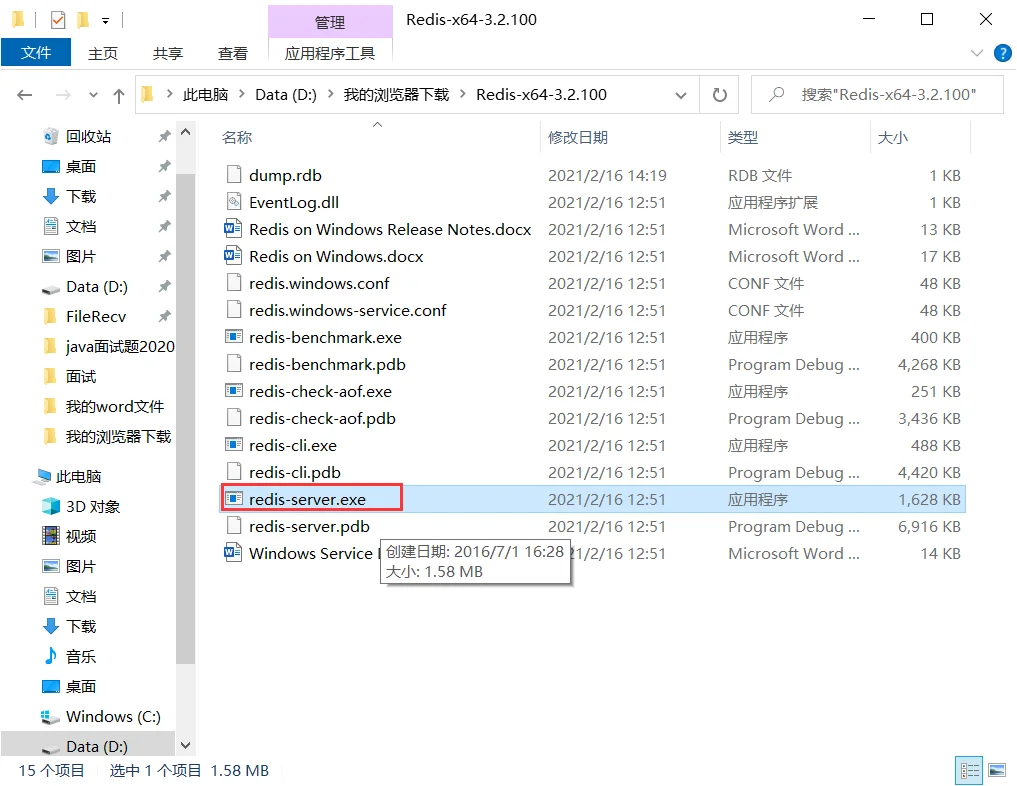Select redis-benchmark.pdb file name
Viewport: 1017px width, 786px height.
point(327,364)
